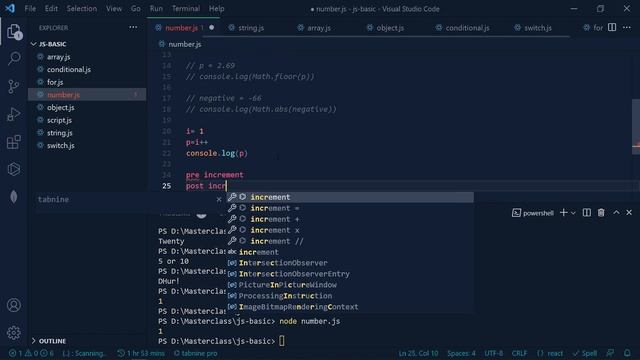Create a new terminal with plus icon
Screen dimensions: 640x360
tap(564, 212)
